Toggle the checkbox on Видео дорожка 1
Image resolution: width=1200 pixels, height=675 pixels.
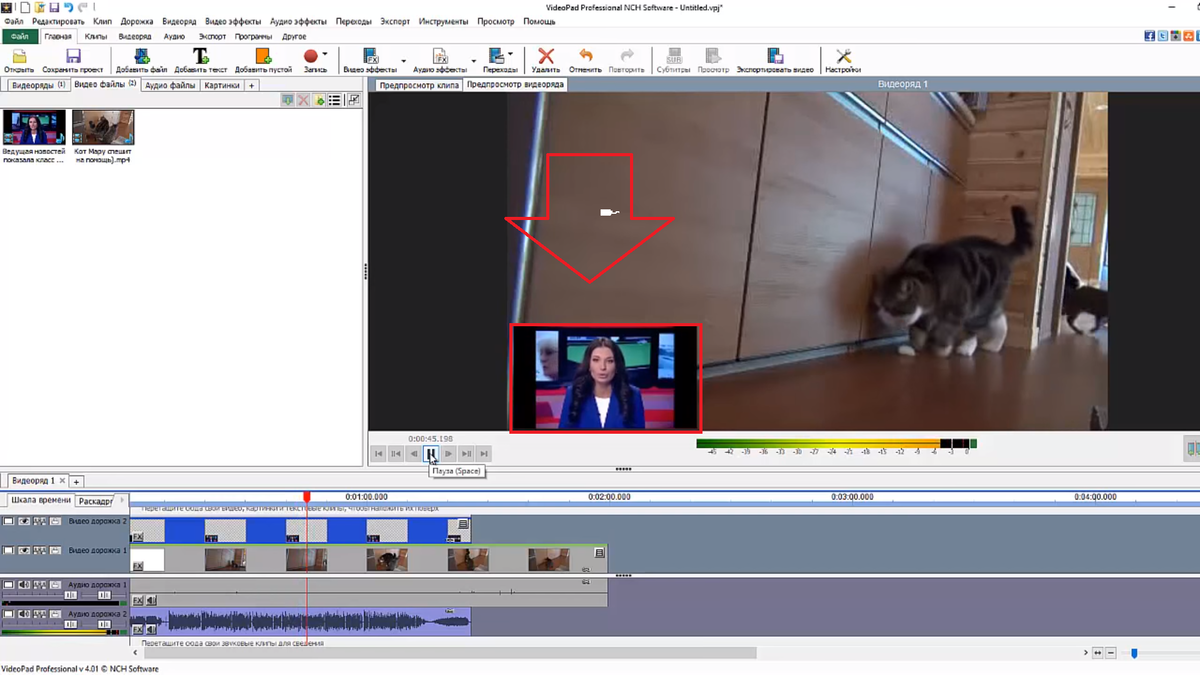tap(8, 551)
